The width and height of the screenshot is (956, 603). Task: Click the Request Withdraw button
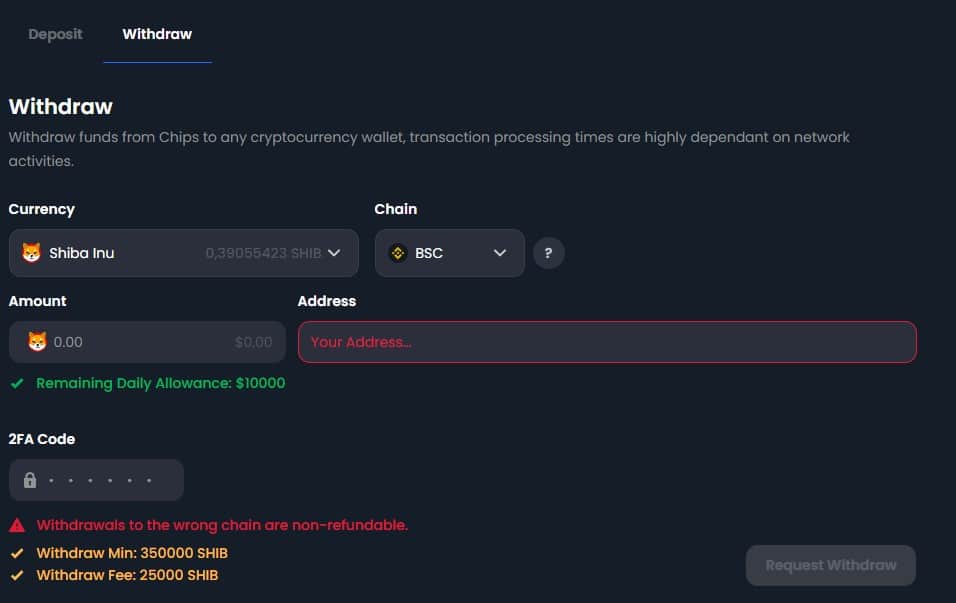pos(830,565)
